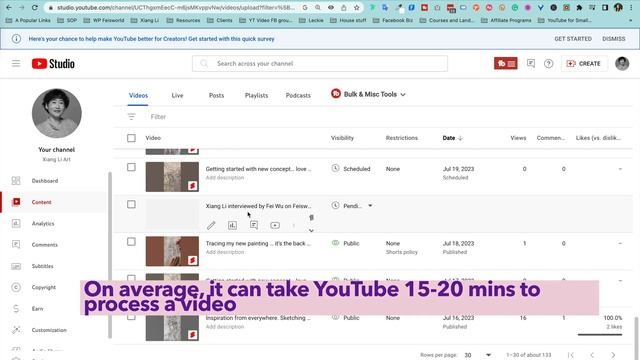Select checkbox for Tracing my new painting video

point(131,242)
